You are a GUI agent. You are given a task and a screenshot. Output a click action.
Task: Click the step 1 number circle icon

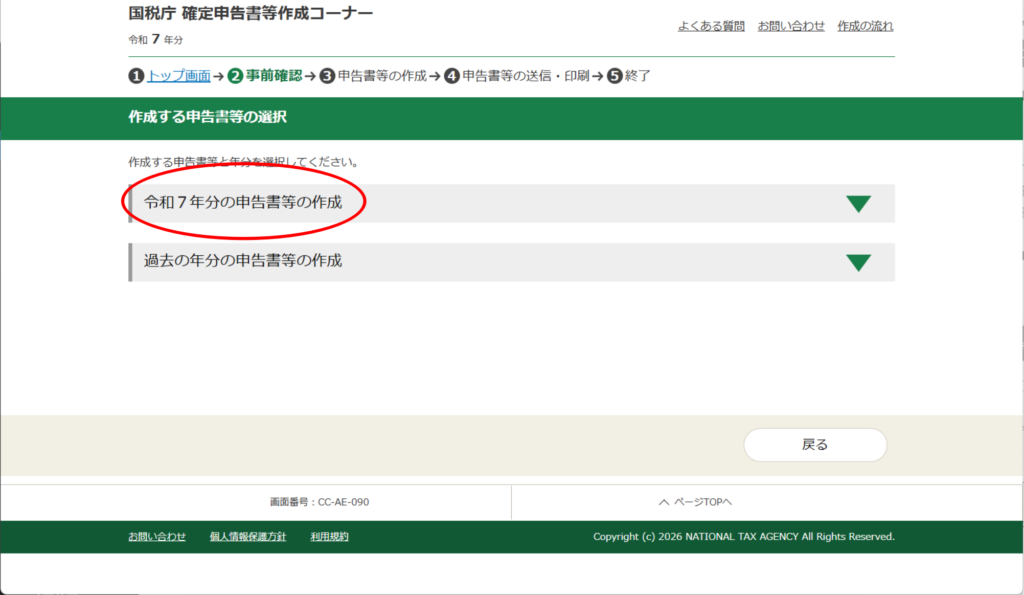coord(136,76)
